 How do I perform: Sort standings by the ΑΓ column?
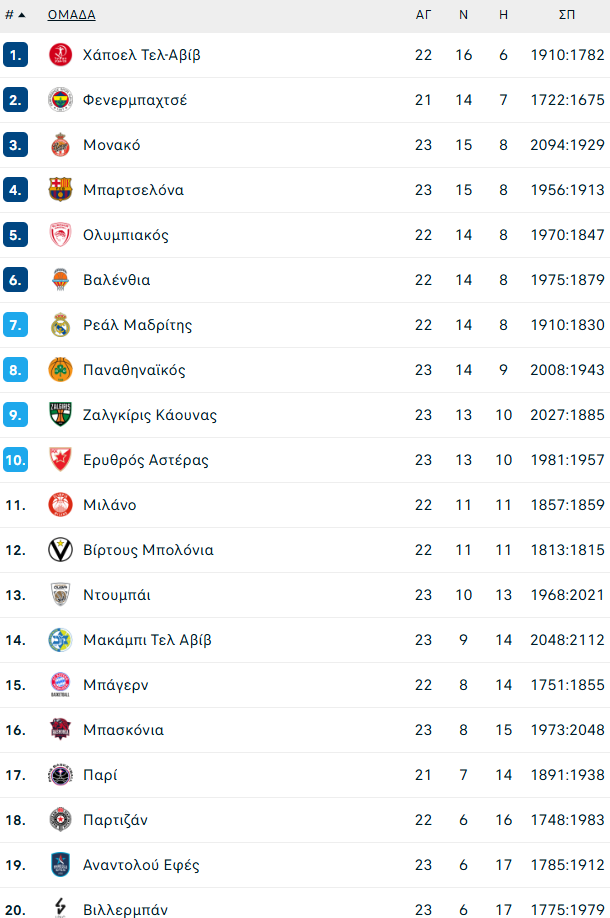click(423, 15)
